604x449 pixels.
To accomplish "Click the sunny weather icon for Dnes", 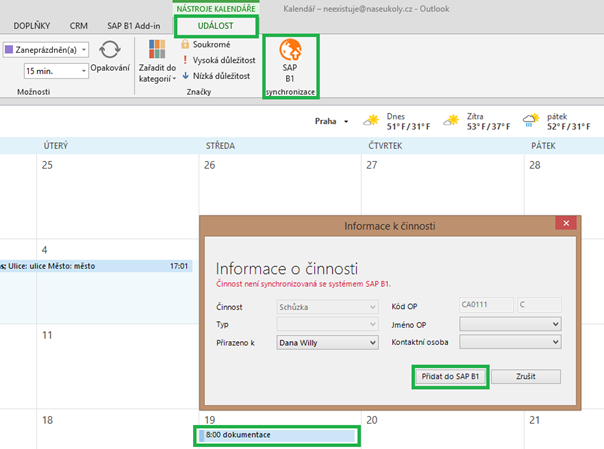I will coord(372,121).
